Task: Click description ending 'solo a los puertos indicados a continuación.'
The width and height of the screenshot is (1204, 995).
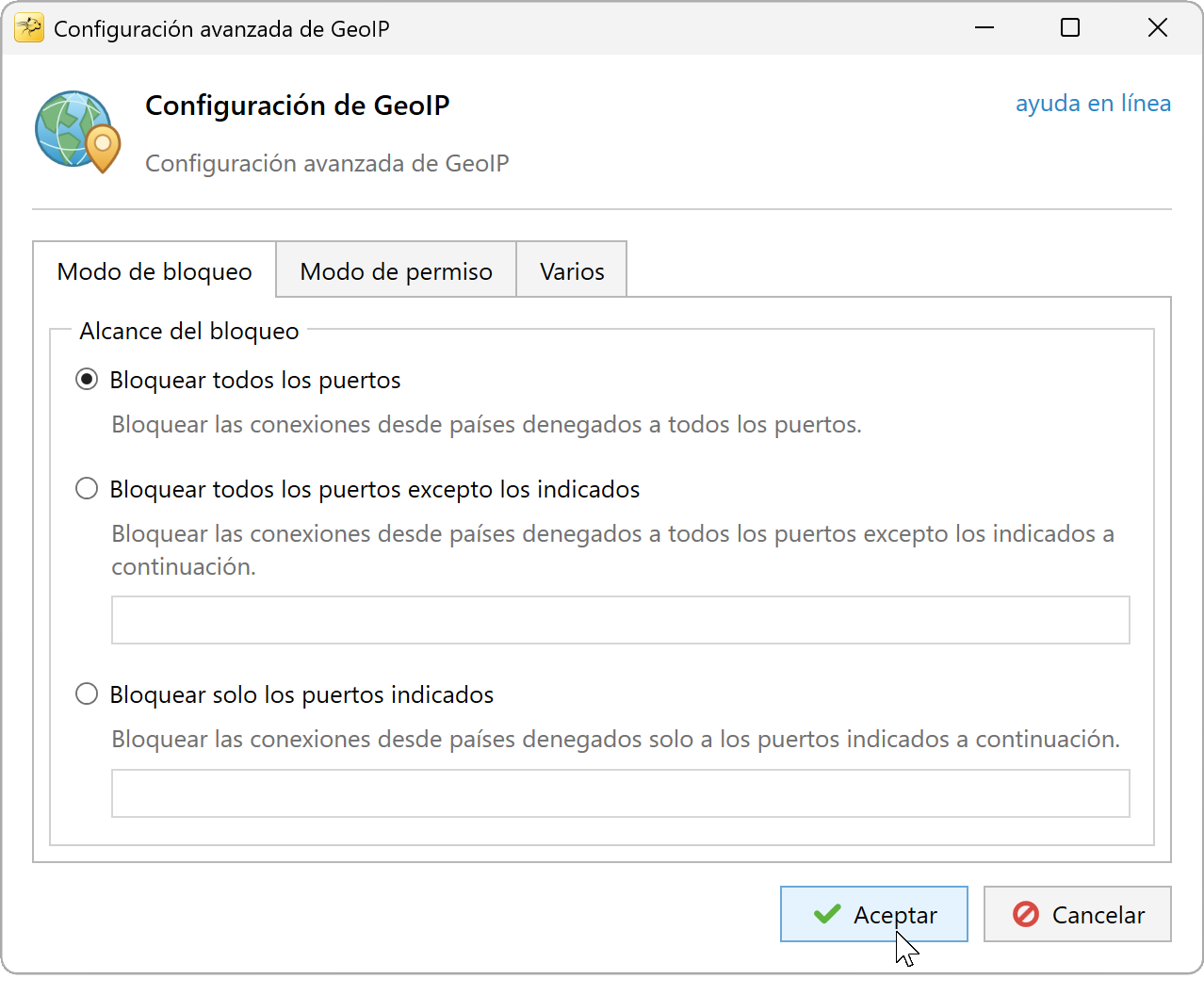Action: pyautogui.click(x=616, y=740)
